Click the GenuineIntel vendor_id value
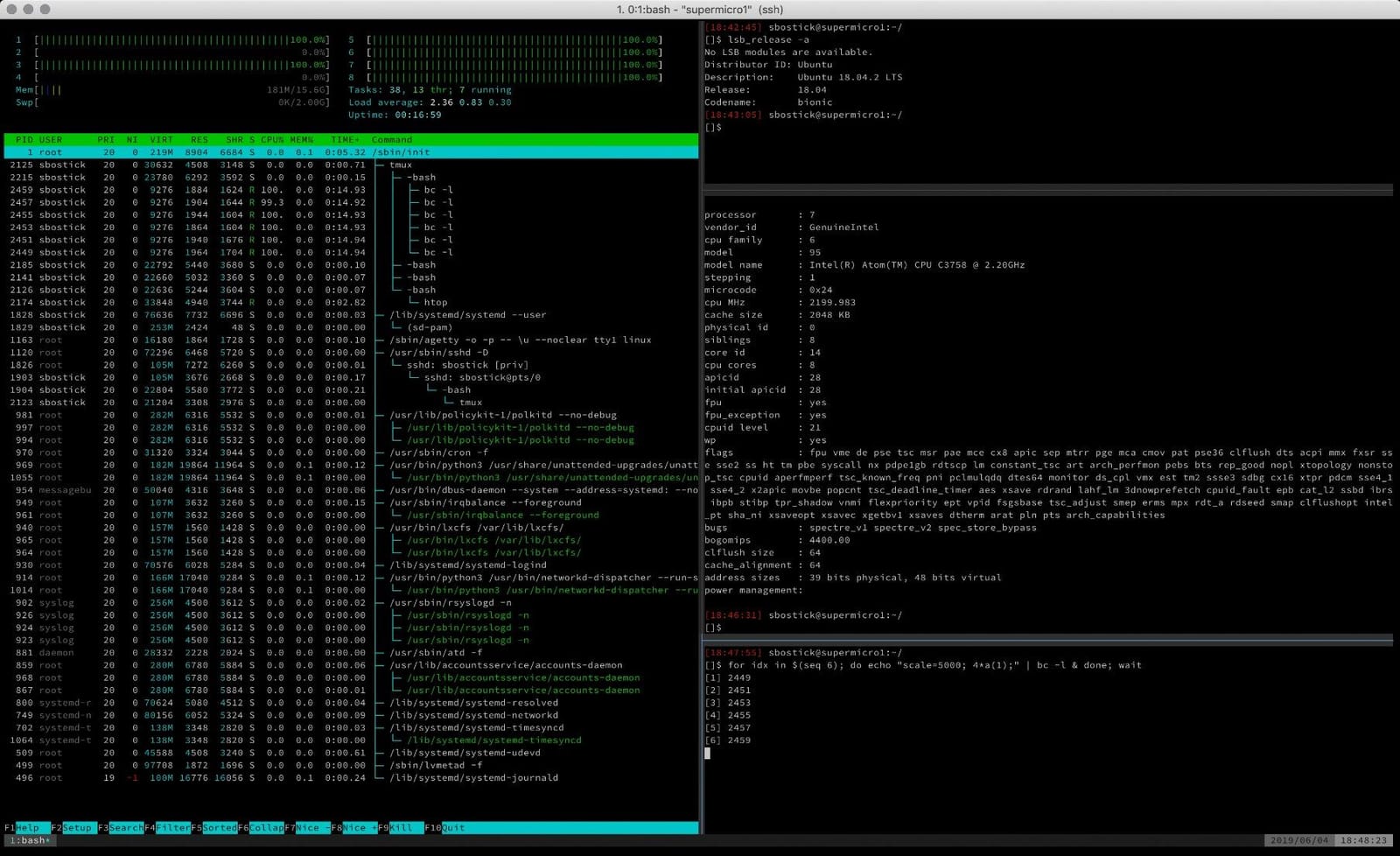The image size is (1400, 856). [844, 228]
